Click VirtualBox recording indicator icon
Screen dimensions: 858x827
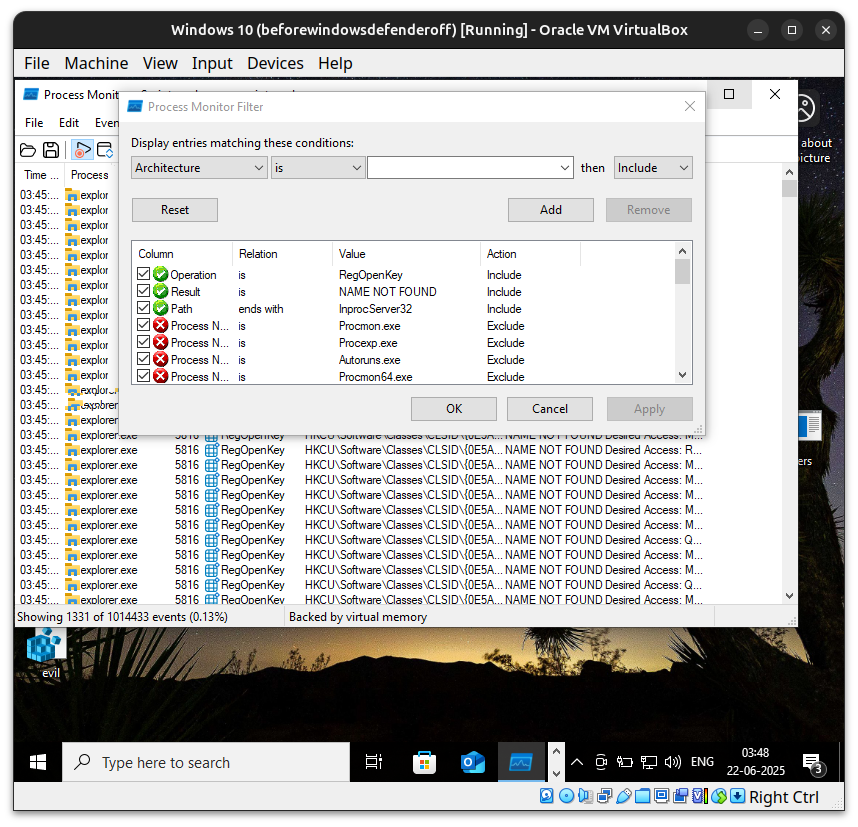pyautogui.click(x=681, y=796)
